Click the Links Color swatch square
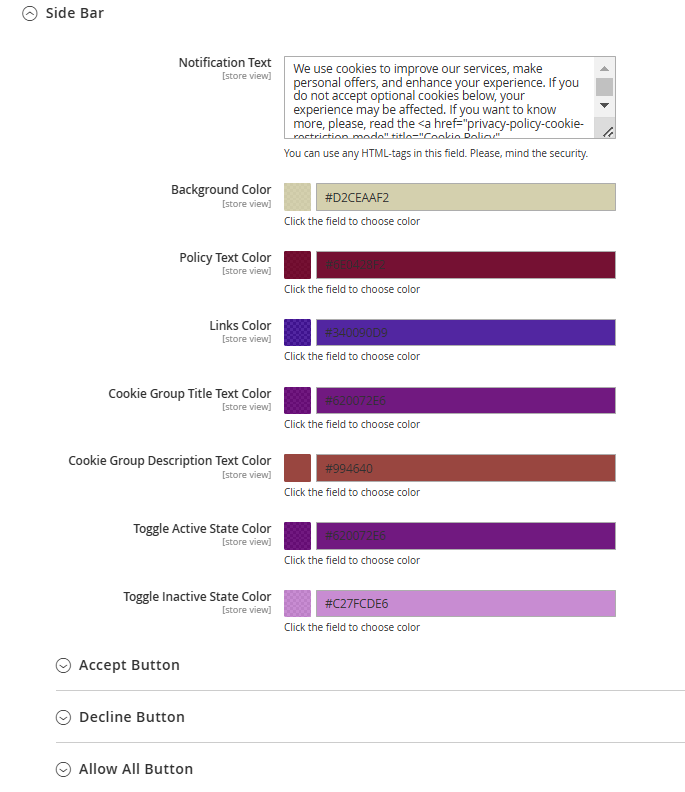685x792 pixels. coord(298,332)
